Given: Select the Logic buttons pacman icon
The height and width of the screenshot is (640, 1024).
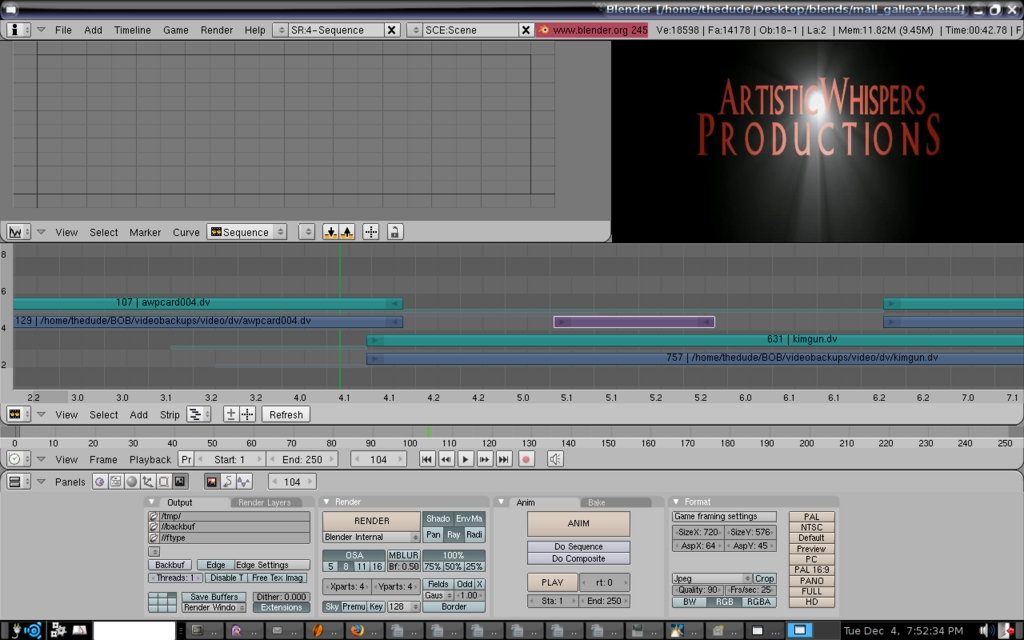Looking at the screenshot, I should pyautogui.click(x=99, y=481).
